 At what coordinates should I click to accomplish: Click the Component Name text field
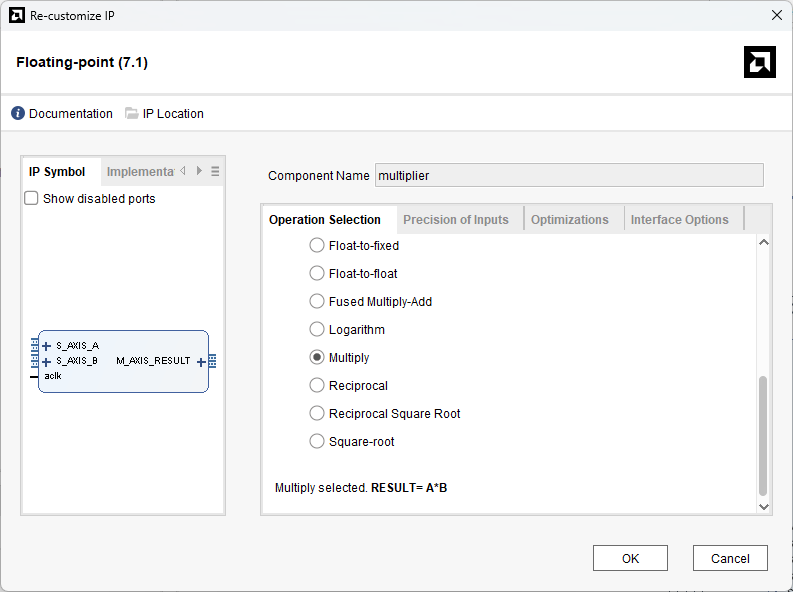pos(568,176)
